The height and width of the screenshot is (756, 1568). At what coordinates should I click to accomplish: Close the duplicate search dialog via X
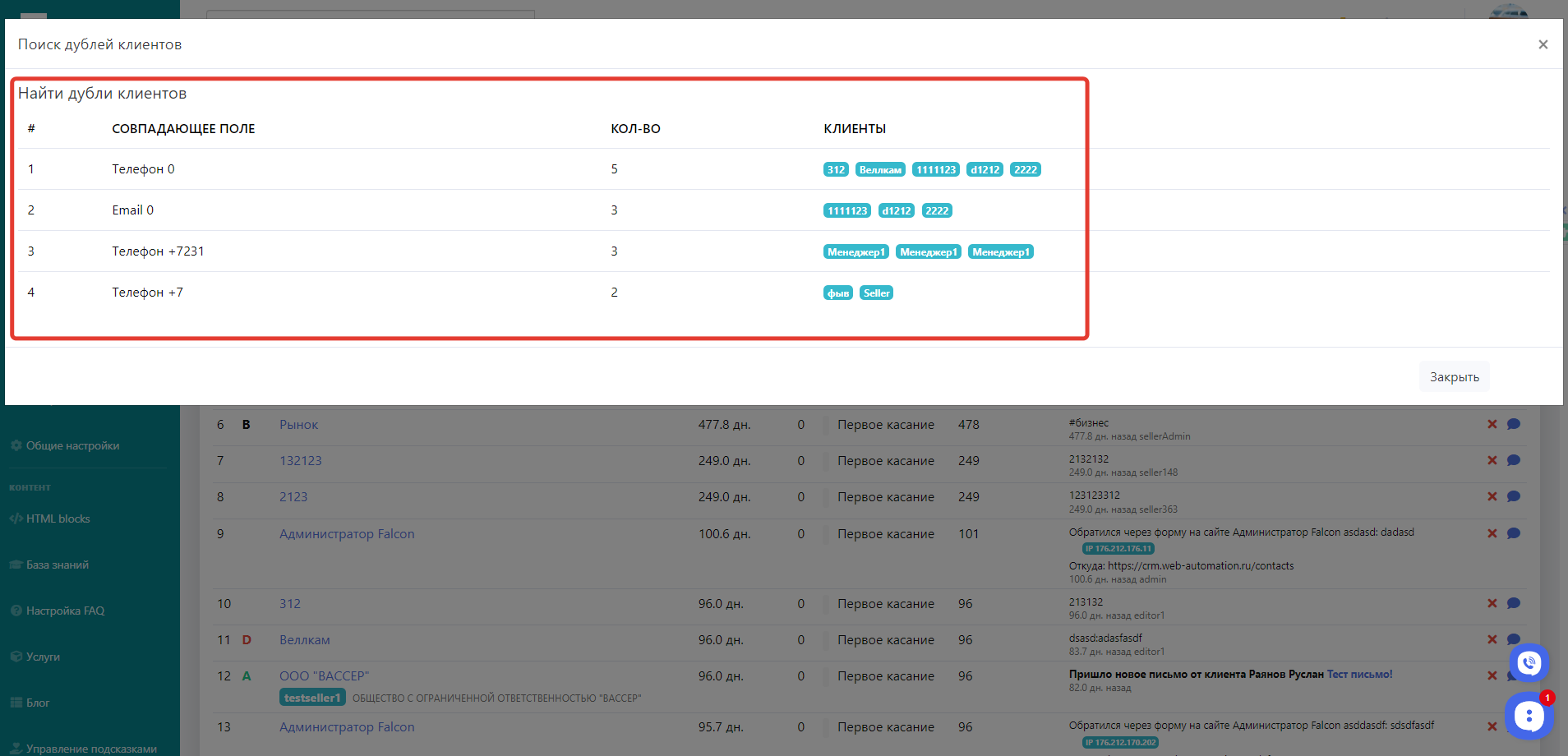pyautogui.click(x=1543, y=44)
